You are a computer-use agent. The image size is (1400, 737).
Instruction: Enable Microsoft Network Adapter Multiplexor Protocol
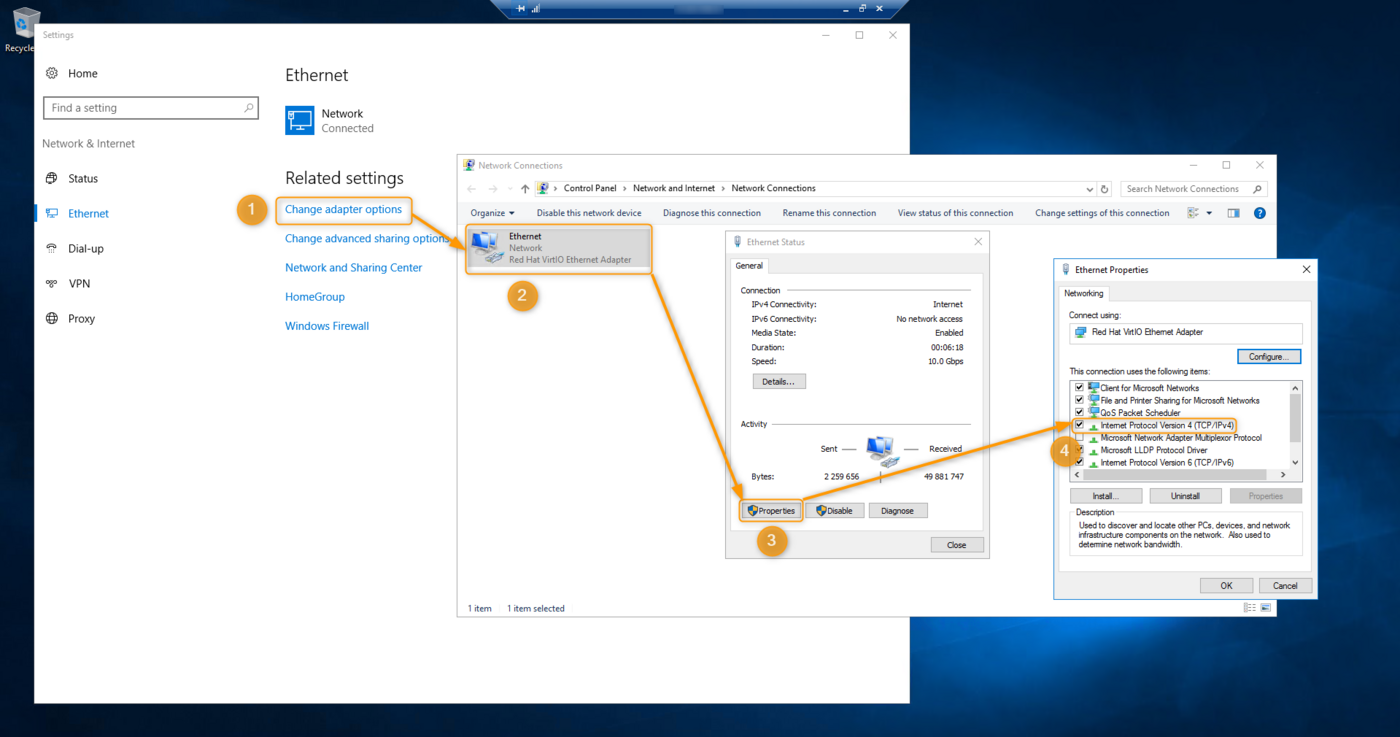1079,438
